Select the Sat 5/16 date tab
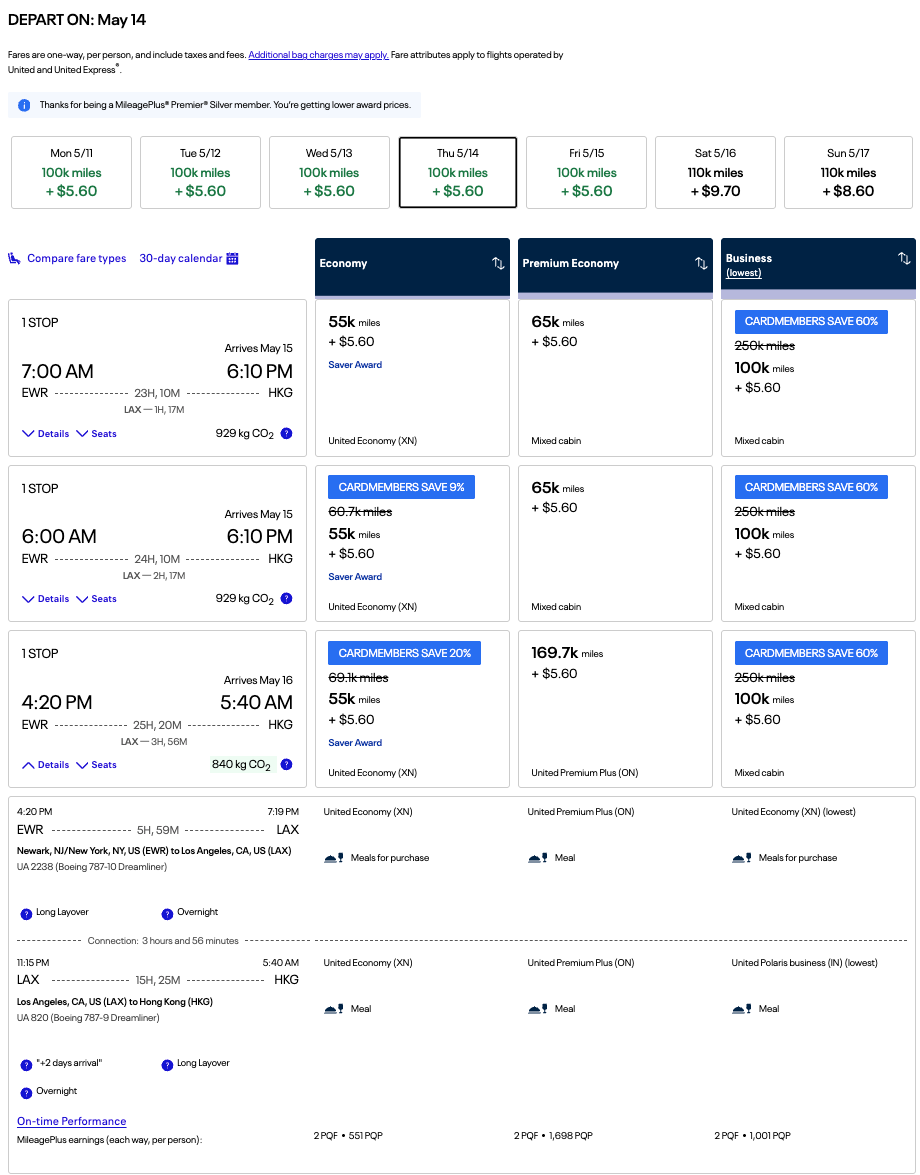 point(716,172)
